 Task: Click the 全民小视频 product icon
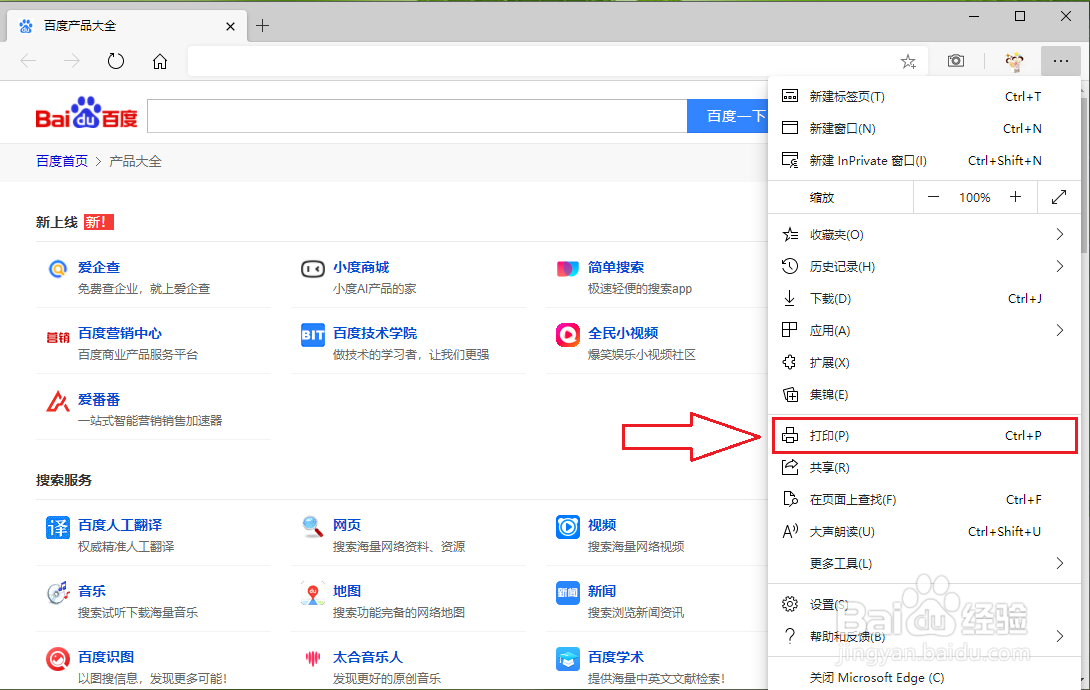[568, 335]
